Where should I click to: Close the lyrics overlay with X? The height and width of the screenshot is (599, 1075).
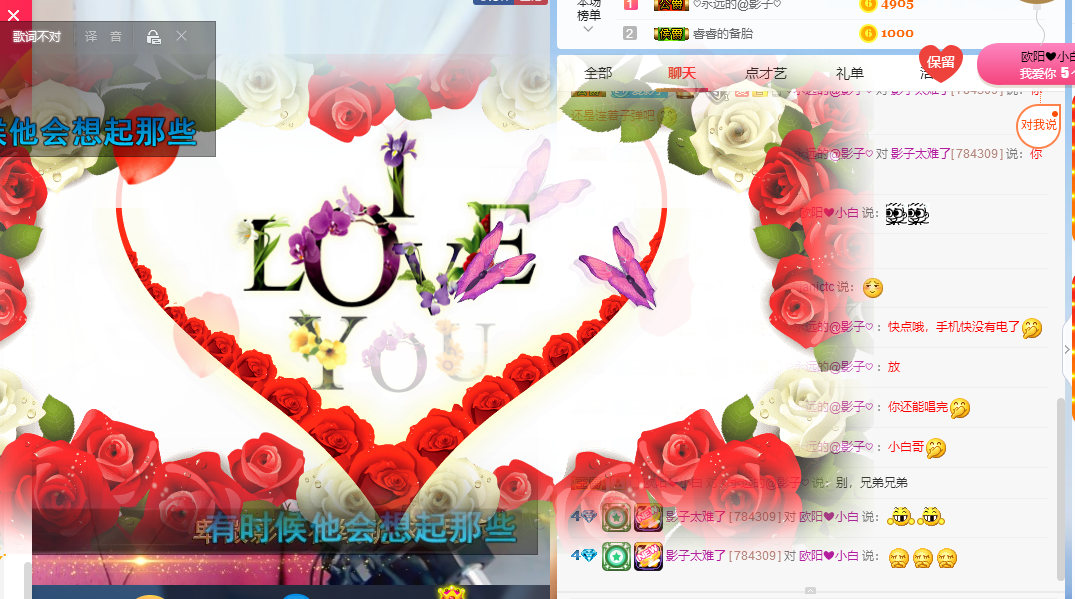(181, 36)
